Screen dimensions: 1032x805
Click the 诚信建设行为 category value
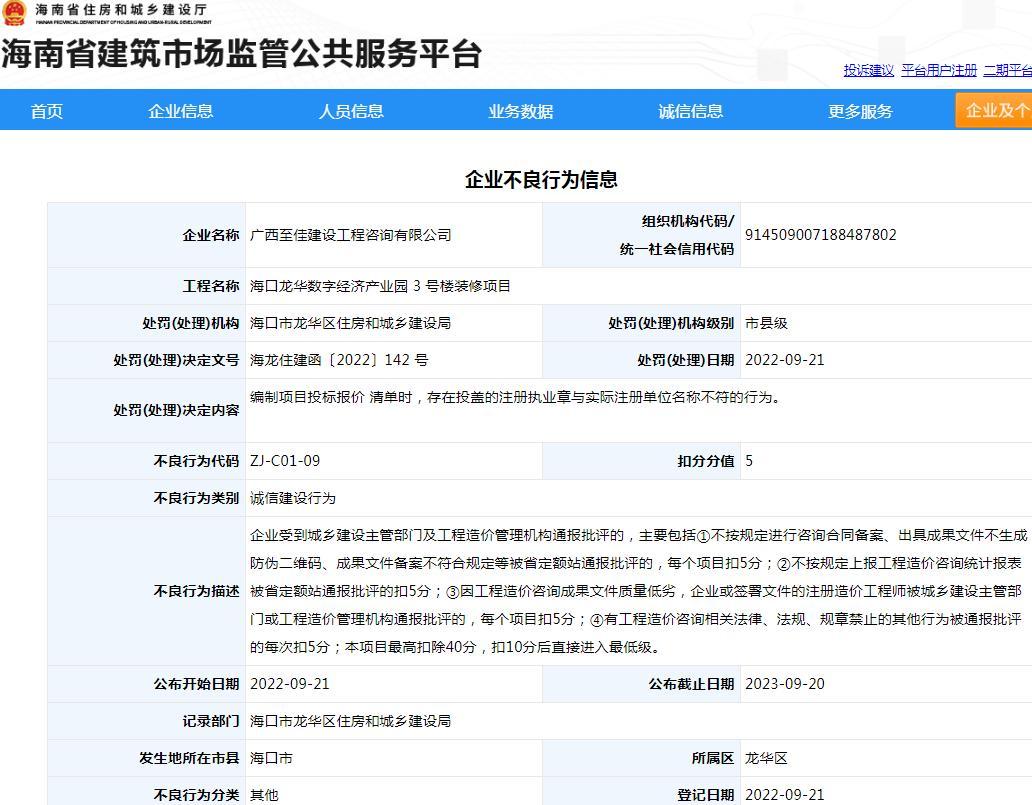coord(293,498)
